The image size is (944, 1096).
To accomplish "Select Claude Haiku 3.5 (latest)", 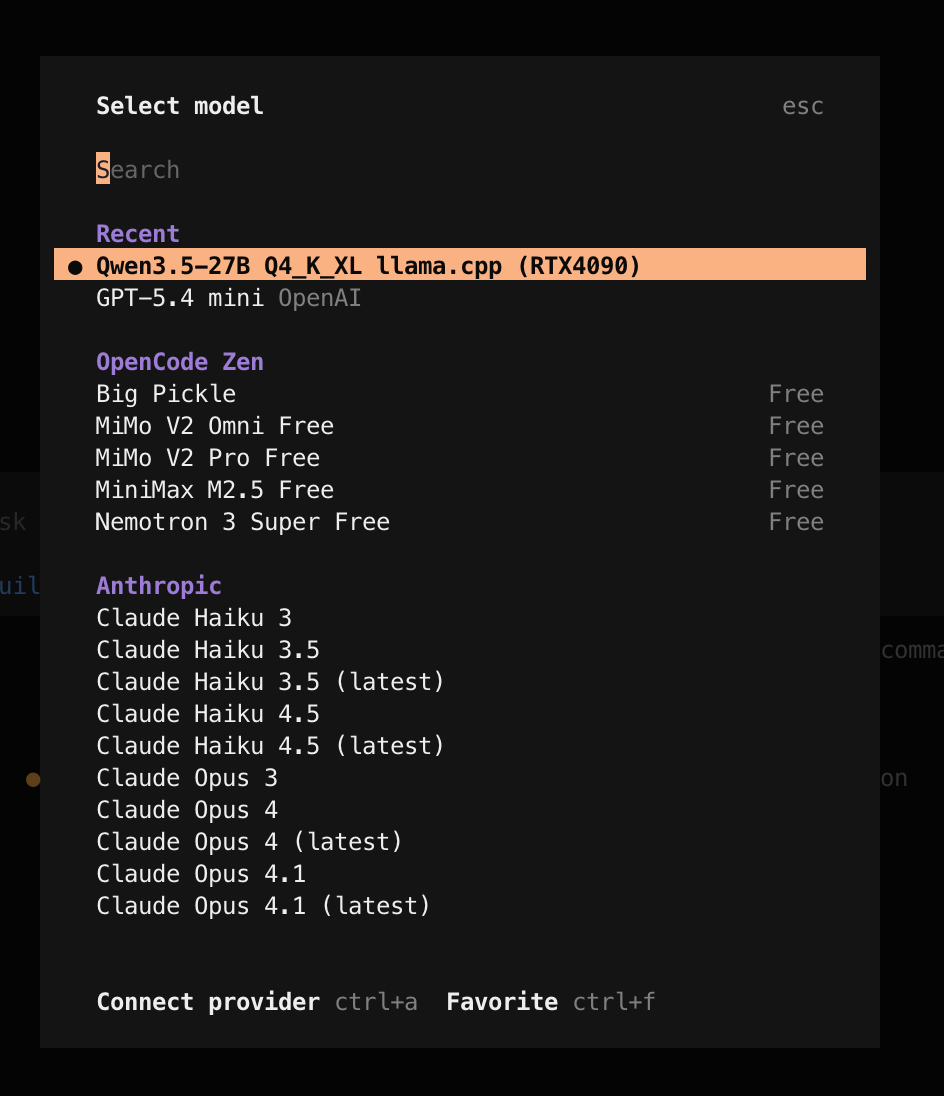I will coord(270,682).
